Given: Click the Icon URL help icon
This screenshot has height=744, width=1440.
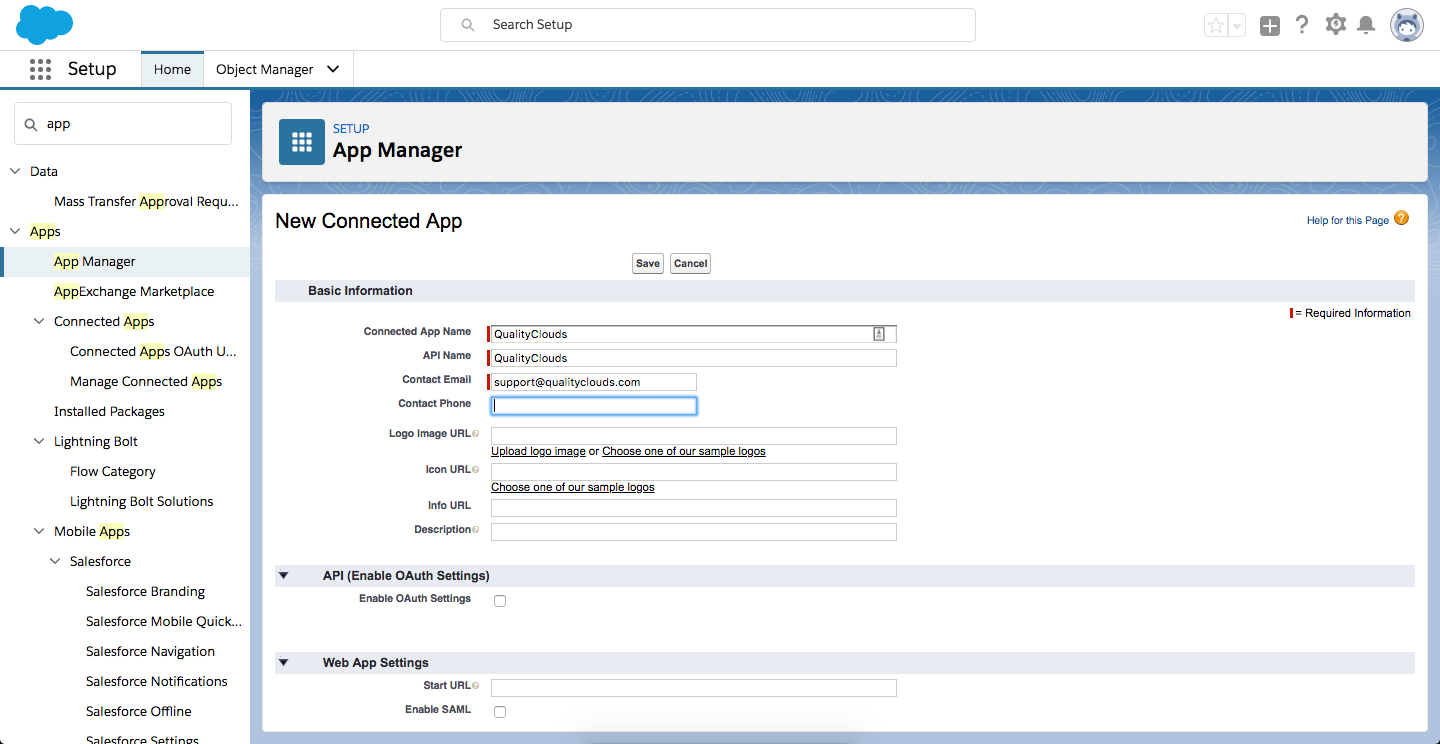Looking at the screenshot, I should pos(475,470).
